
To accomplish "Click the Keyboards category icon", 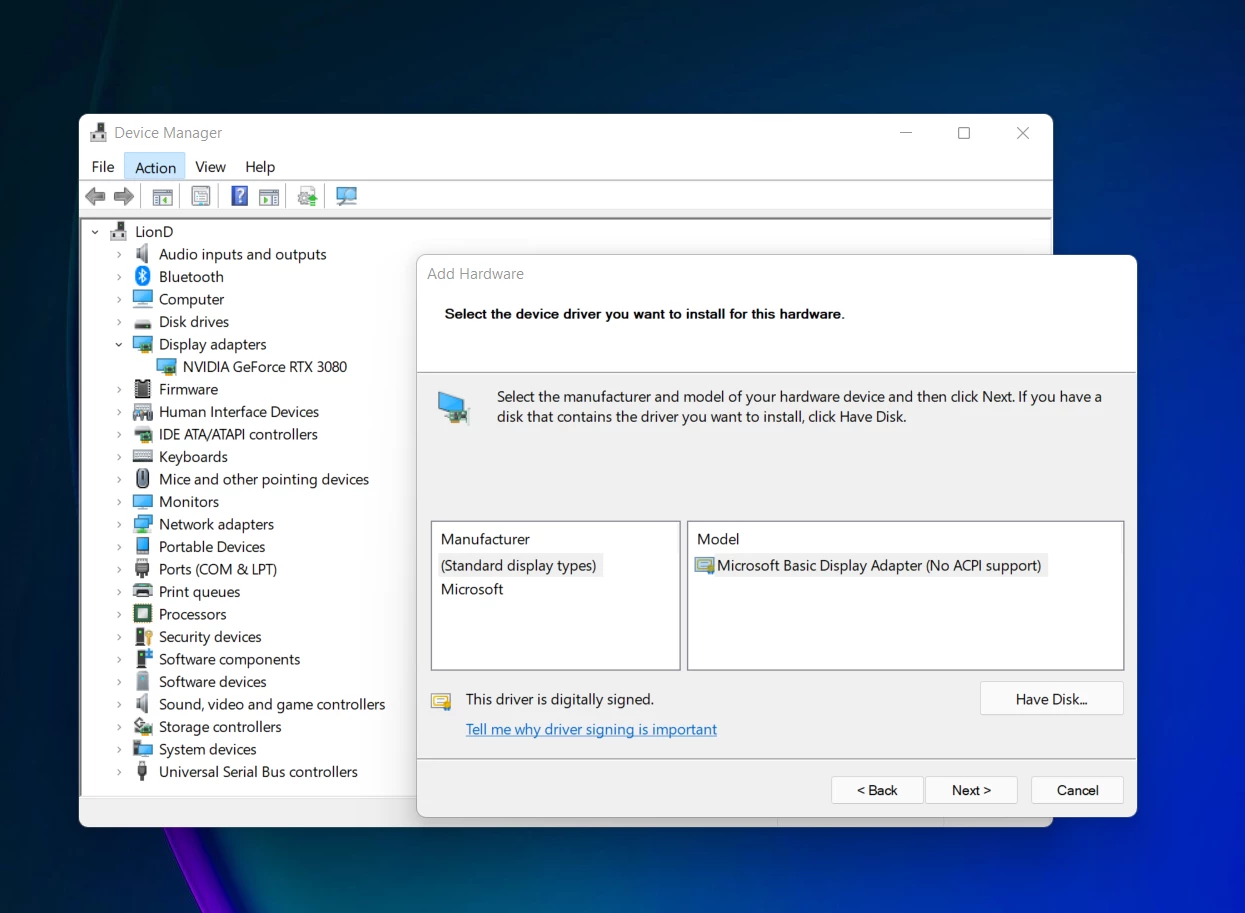I will [143, 457].
